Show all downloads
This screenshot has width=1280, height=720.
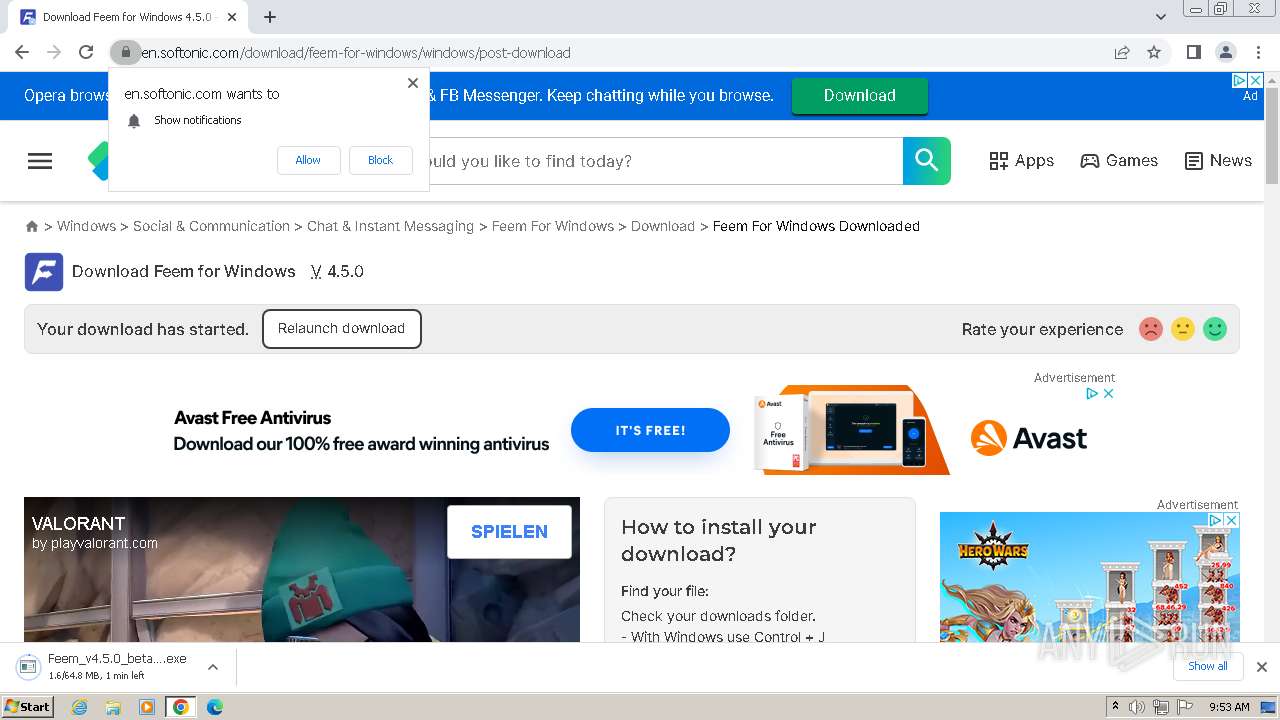[1207, 666]
